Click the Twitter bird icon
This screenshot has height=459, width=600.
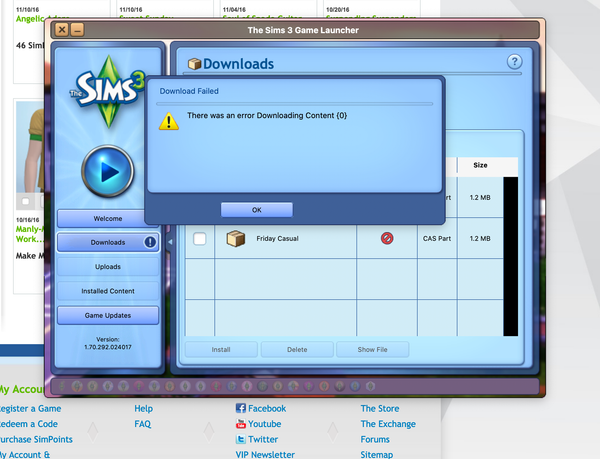coord(241,439)
